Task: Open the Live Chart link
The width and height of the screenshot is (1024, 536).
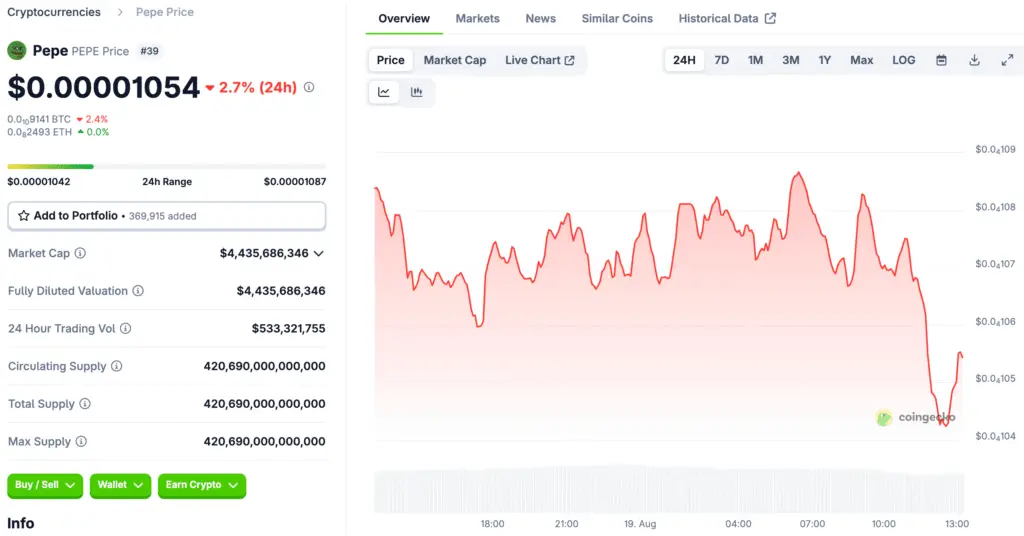Action: (x=539, y=60)
